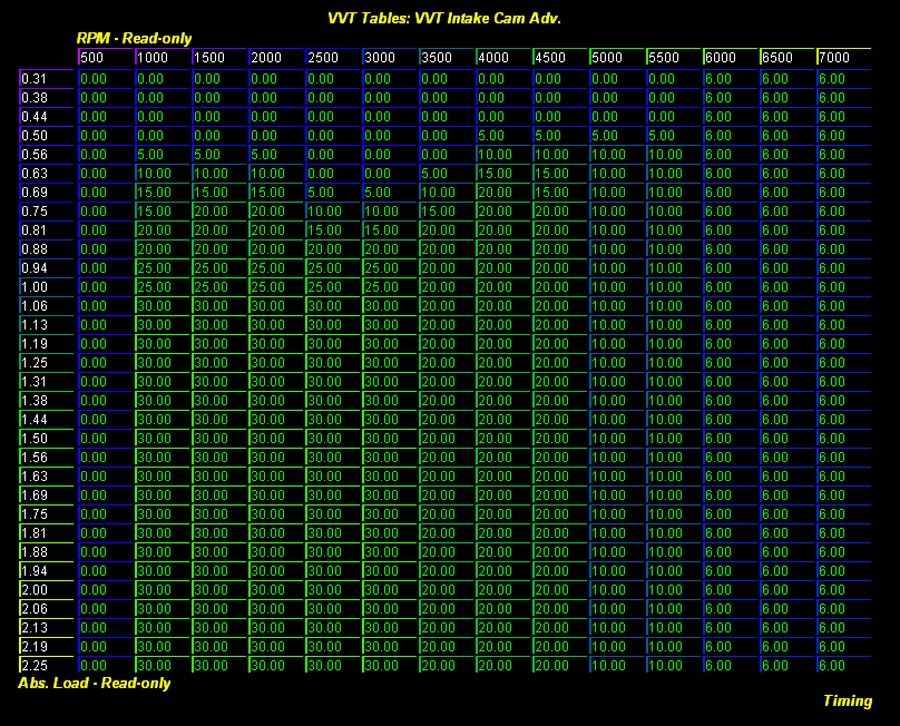
Task: Click the 1.50 load row header
Action: pos(46,439)
